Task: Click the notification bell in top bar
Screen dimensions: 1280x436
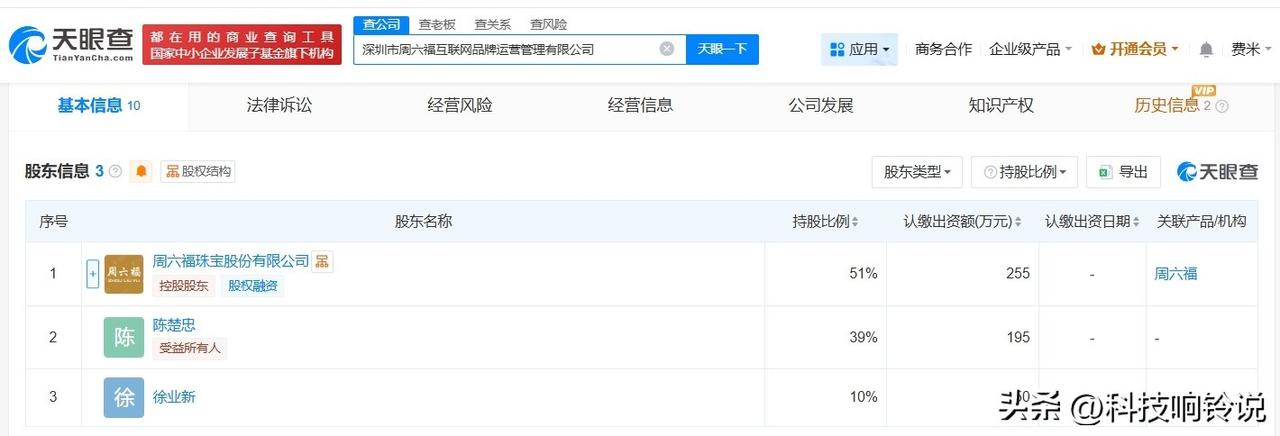Action: [1206, 49]
